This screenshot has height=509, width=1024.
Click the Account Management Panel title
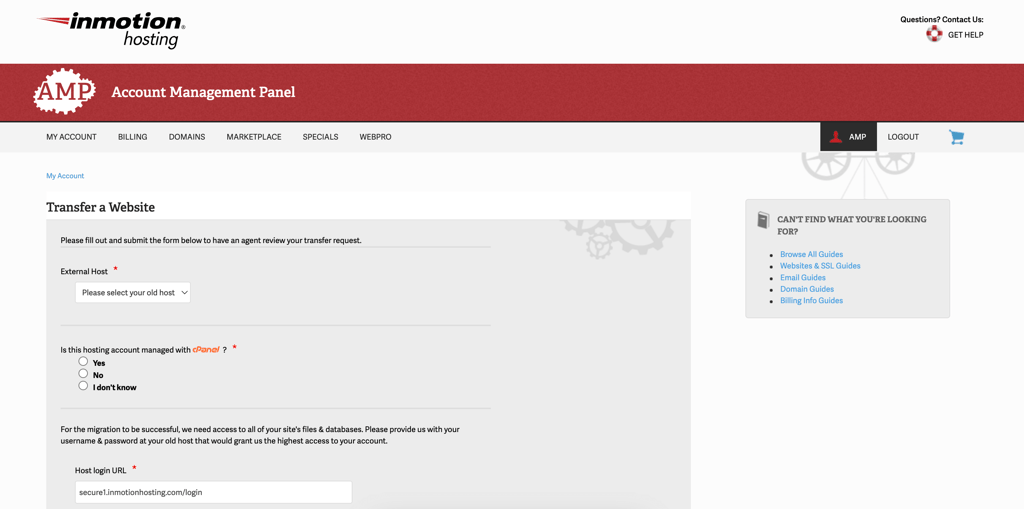coord(203,92)
